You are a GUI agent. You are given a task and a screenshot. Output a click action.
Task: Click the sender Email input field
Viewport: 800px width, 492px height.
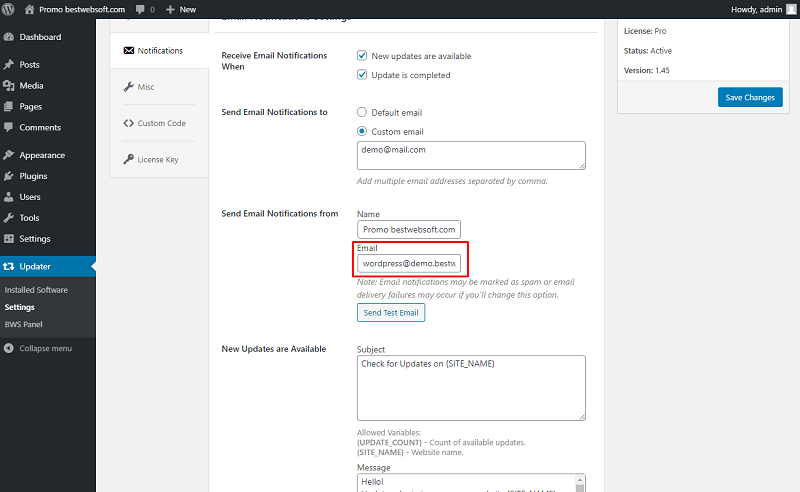[x=409, y=263]
